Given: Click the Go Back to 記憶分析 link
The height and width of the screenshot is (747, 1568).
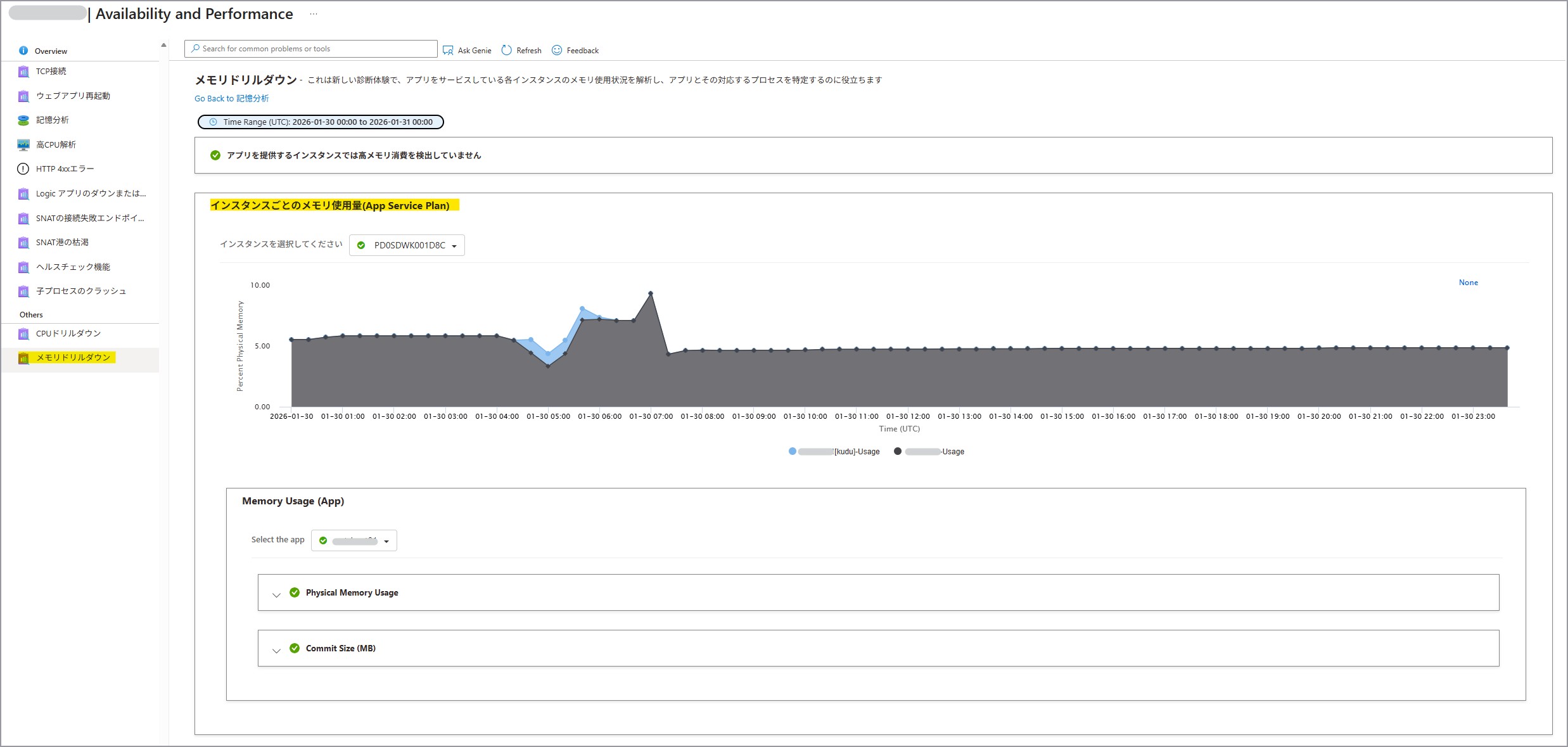Looking at the screenshot, I should coord(231,98).
